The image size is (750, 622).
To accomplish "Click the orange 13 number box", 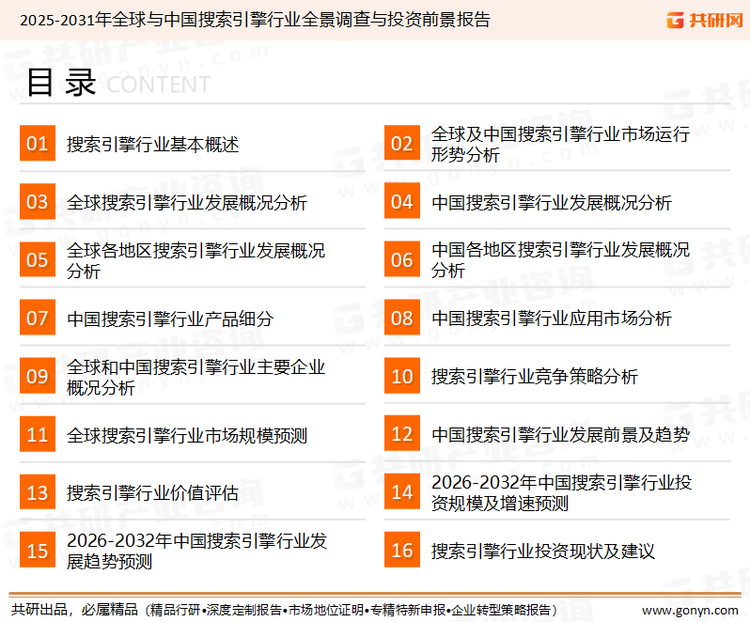I will (37, 492).
